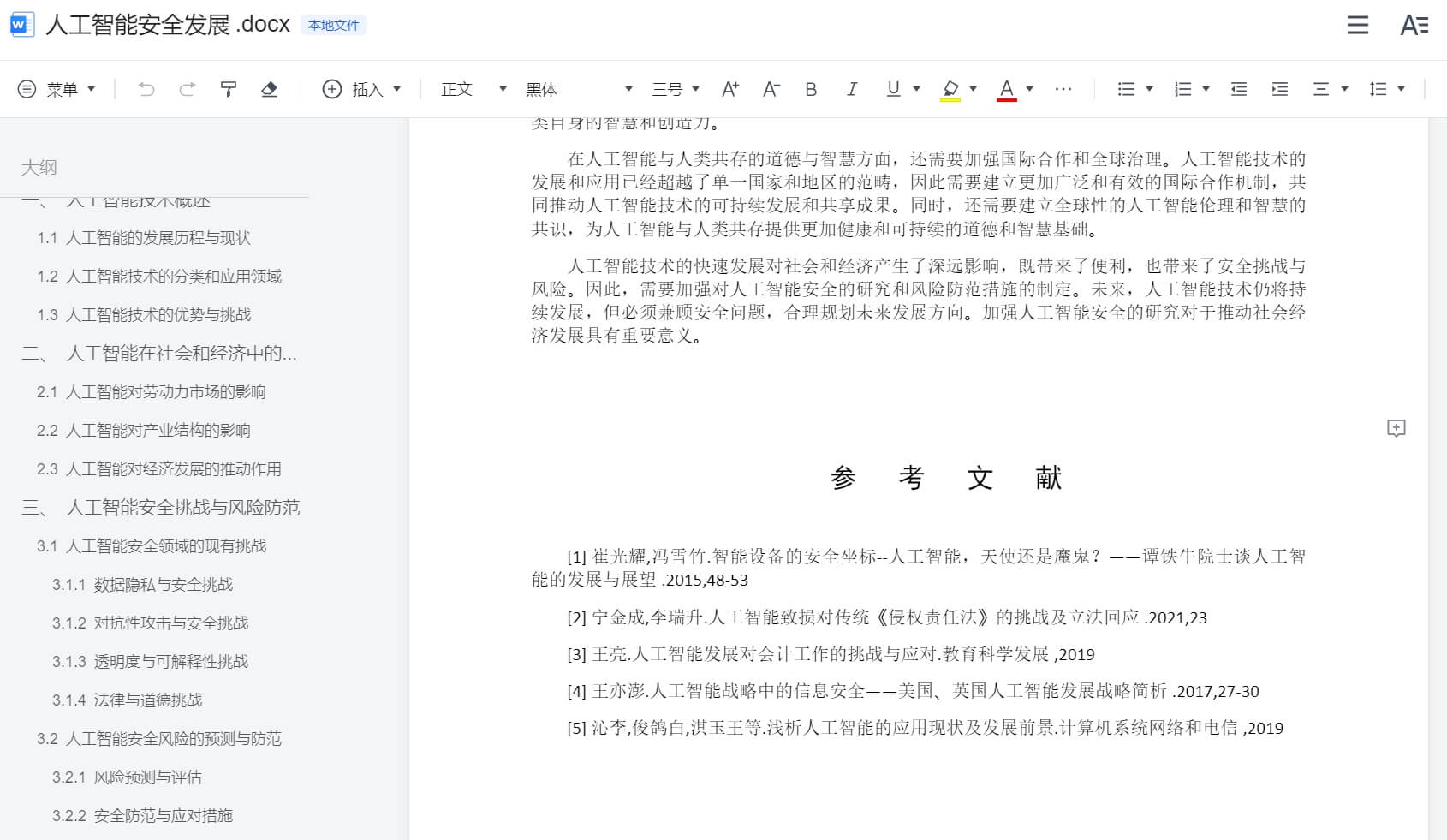
Task: Open the 插入 insert menu
Action: 362,89
